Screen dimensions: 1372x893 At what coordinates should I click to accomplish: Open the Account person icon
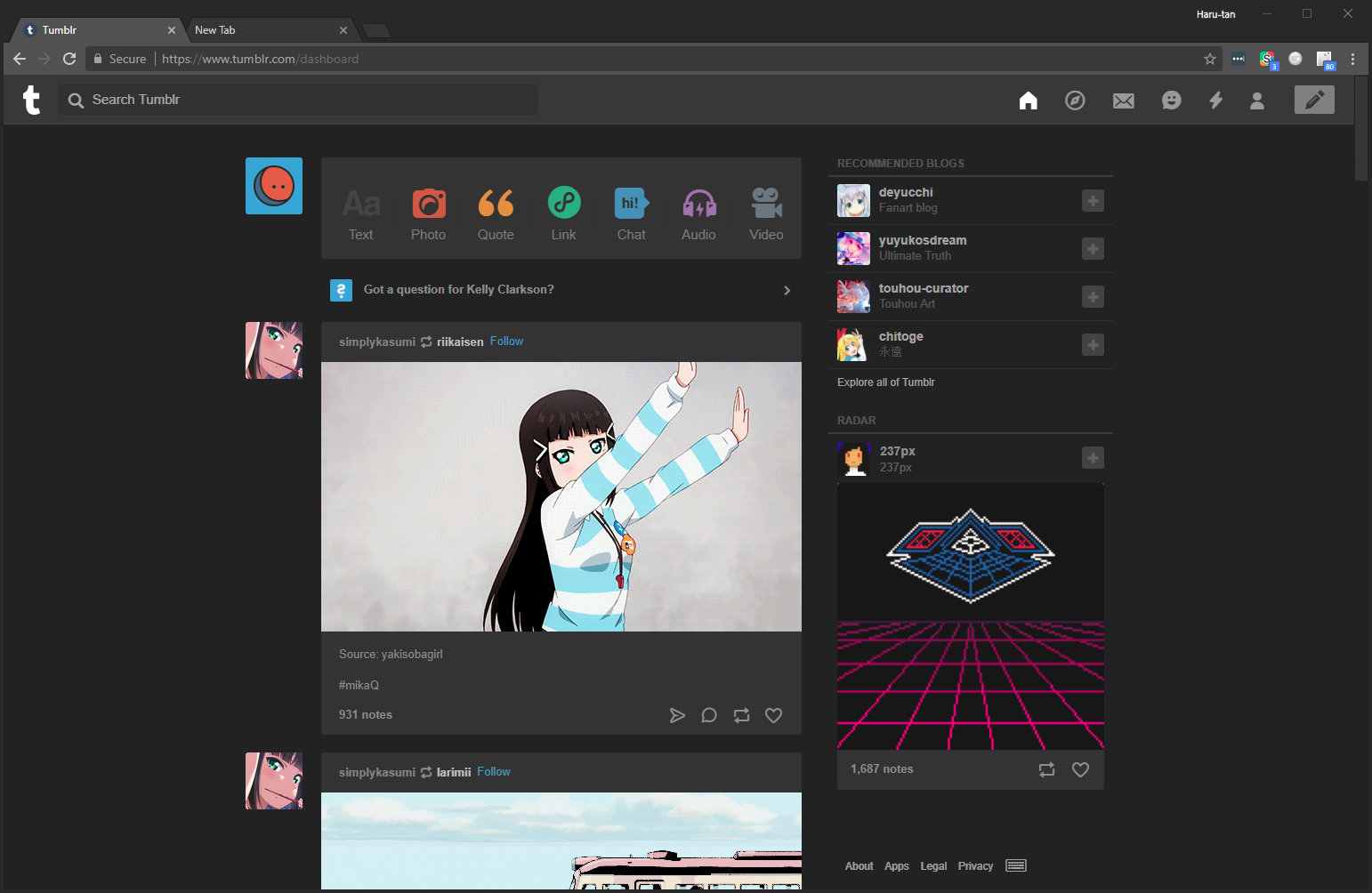1257,101
